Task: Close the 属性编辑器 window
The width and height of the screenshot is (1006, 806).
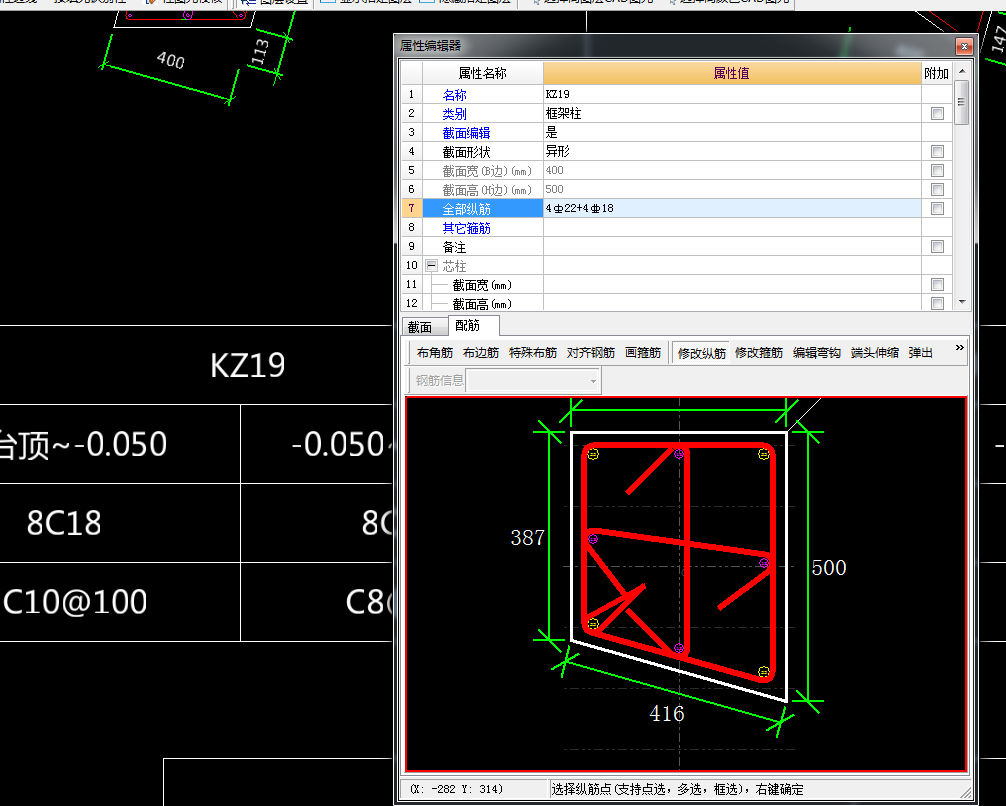Action: point(964,46)
